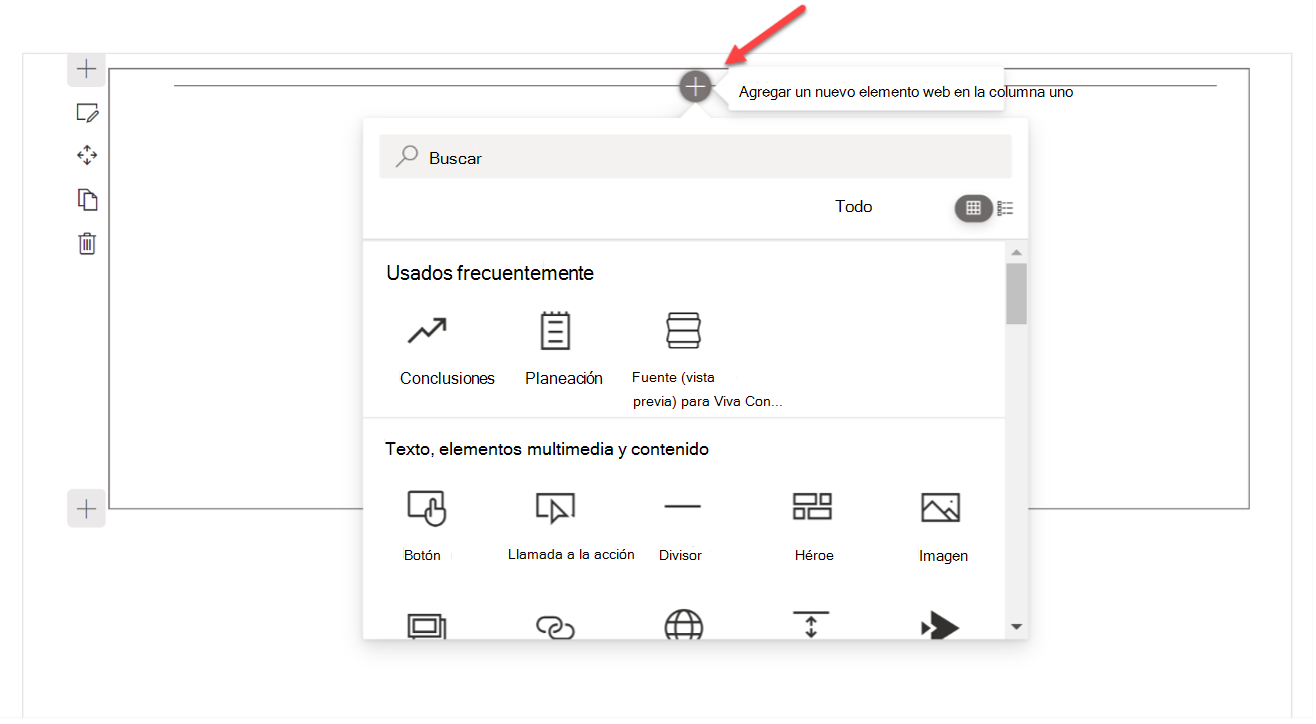
Task: Add a new section below using the bottom-left plus
Action: (x=87, y=509)
